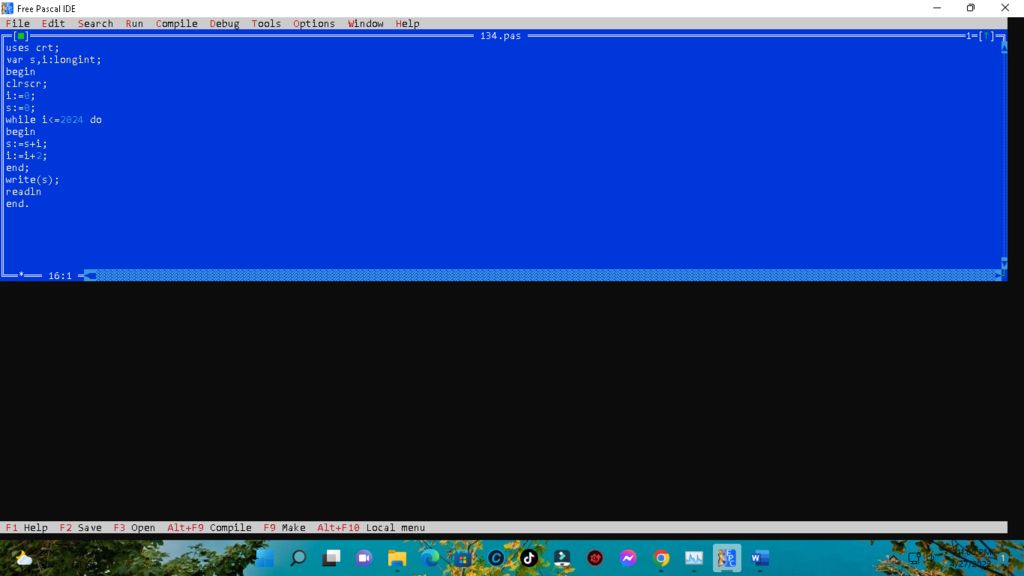
Task: Click F3 Open in the status bar
Action: 134,528
